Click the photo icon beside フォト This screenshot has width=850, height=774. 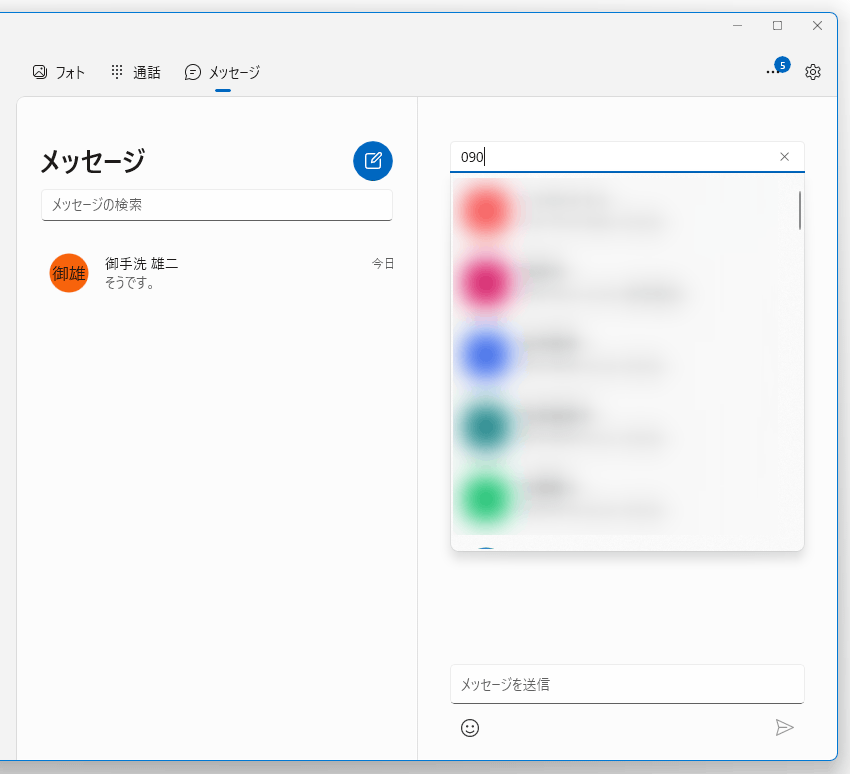click(40, 72)
